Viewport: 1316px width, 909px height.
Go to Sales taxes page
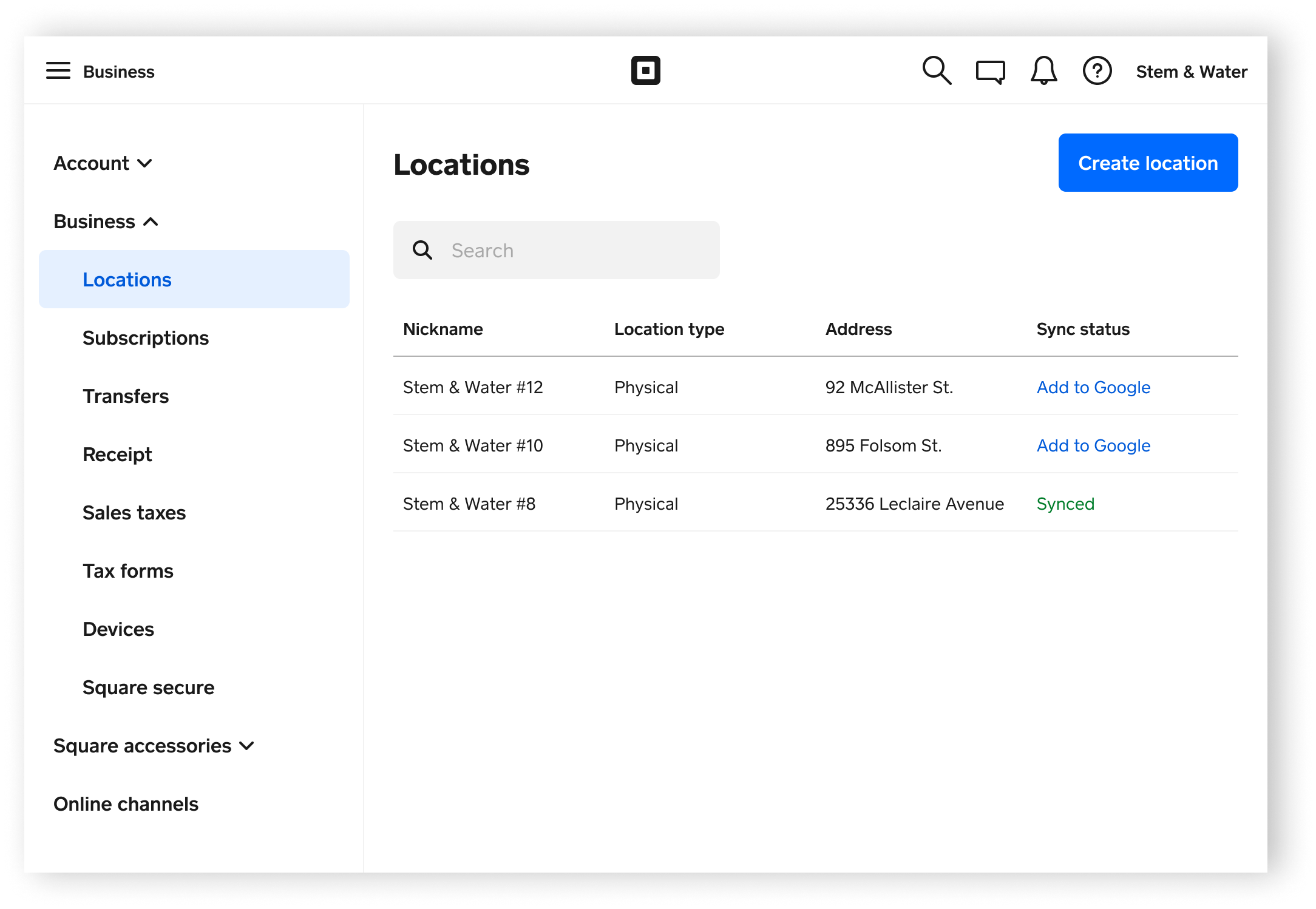click(x=134, y=513)
